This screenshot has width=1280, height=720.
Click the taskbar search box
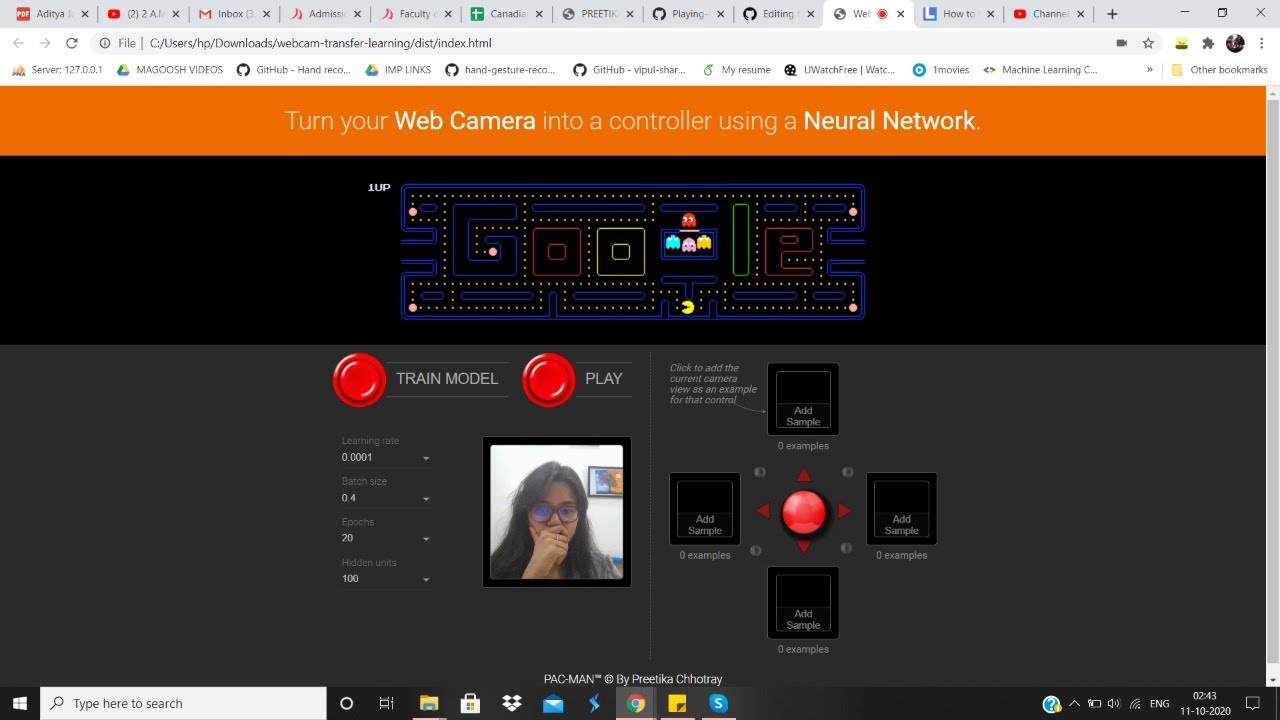183,703
